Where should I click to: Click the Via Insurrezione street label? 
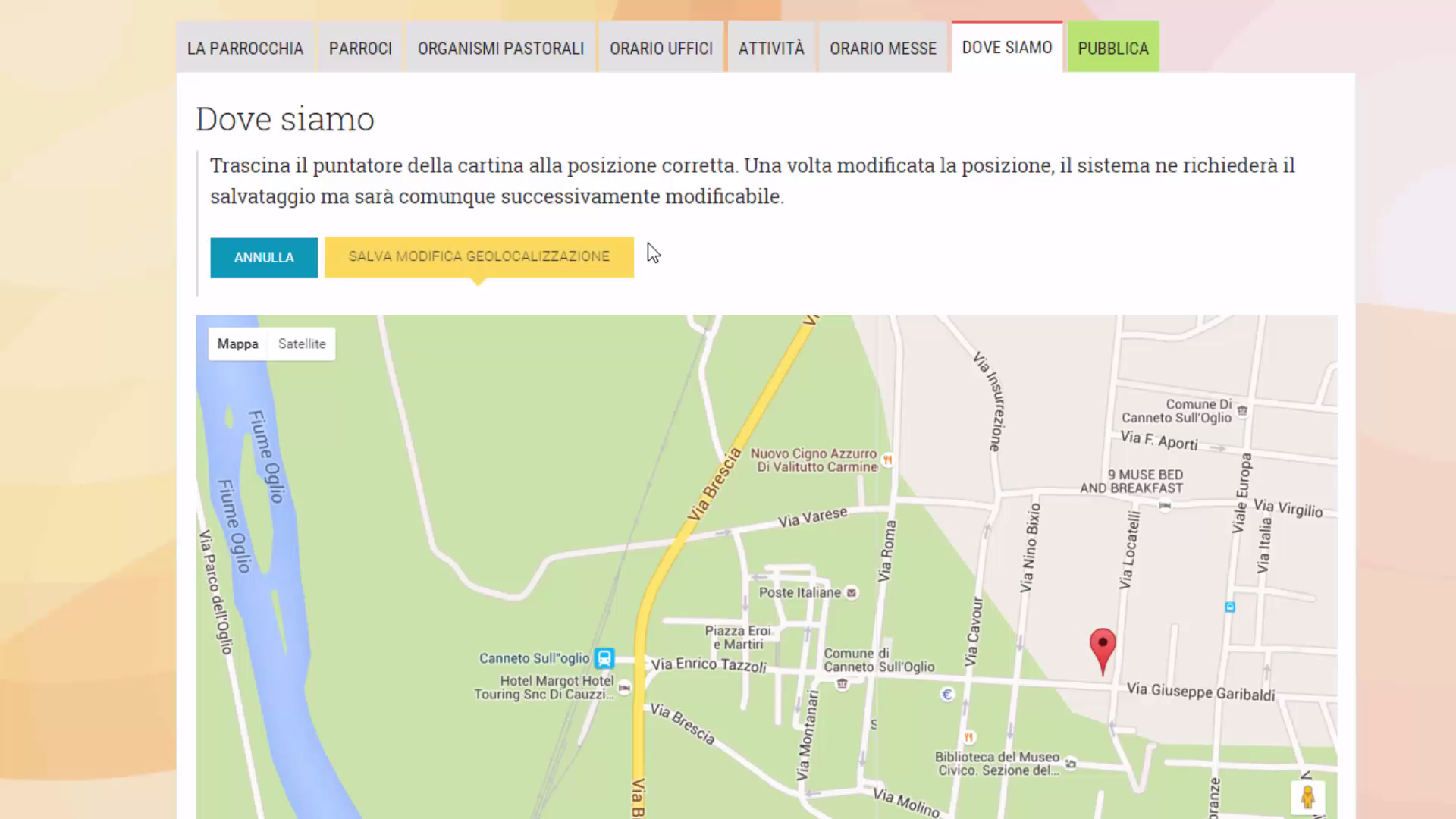(990, 401)
